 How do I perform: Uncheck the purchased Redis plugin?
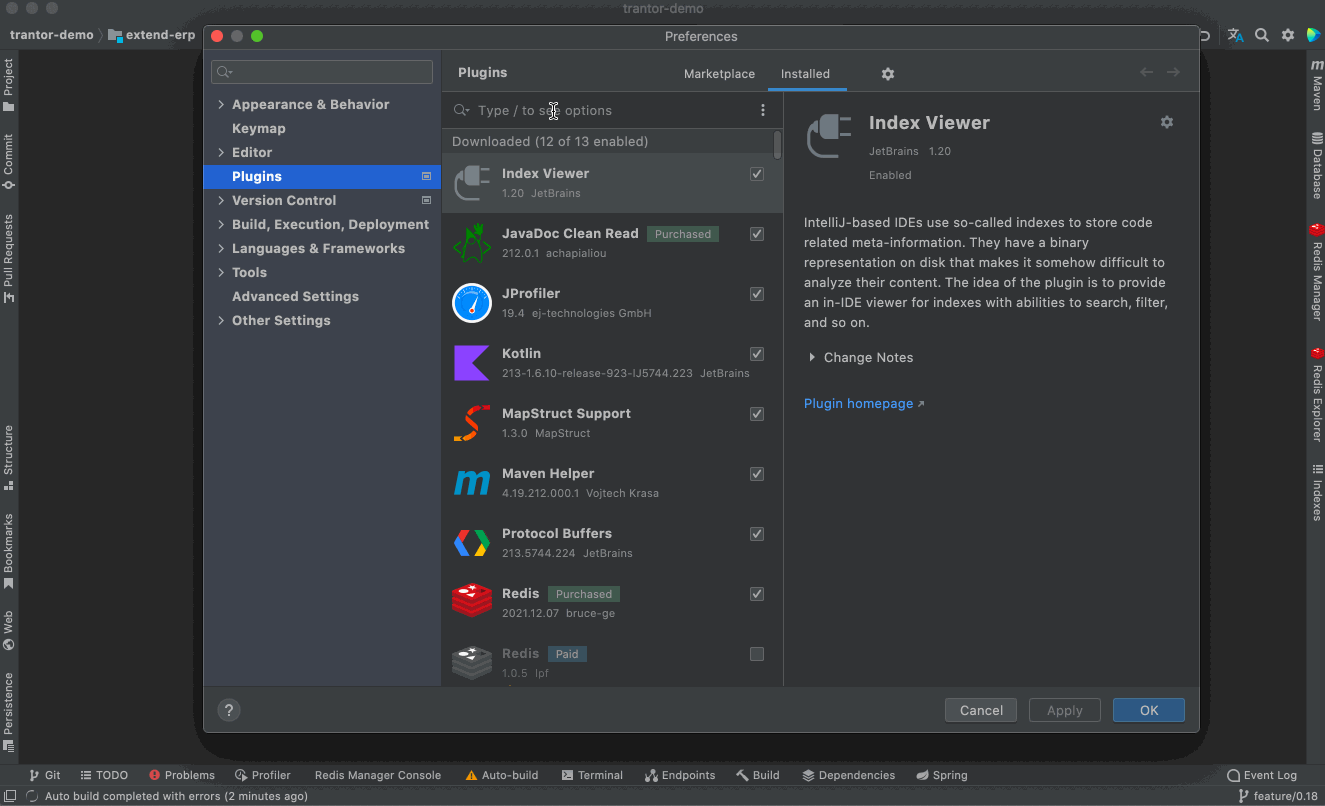[x=757, y=594]
